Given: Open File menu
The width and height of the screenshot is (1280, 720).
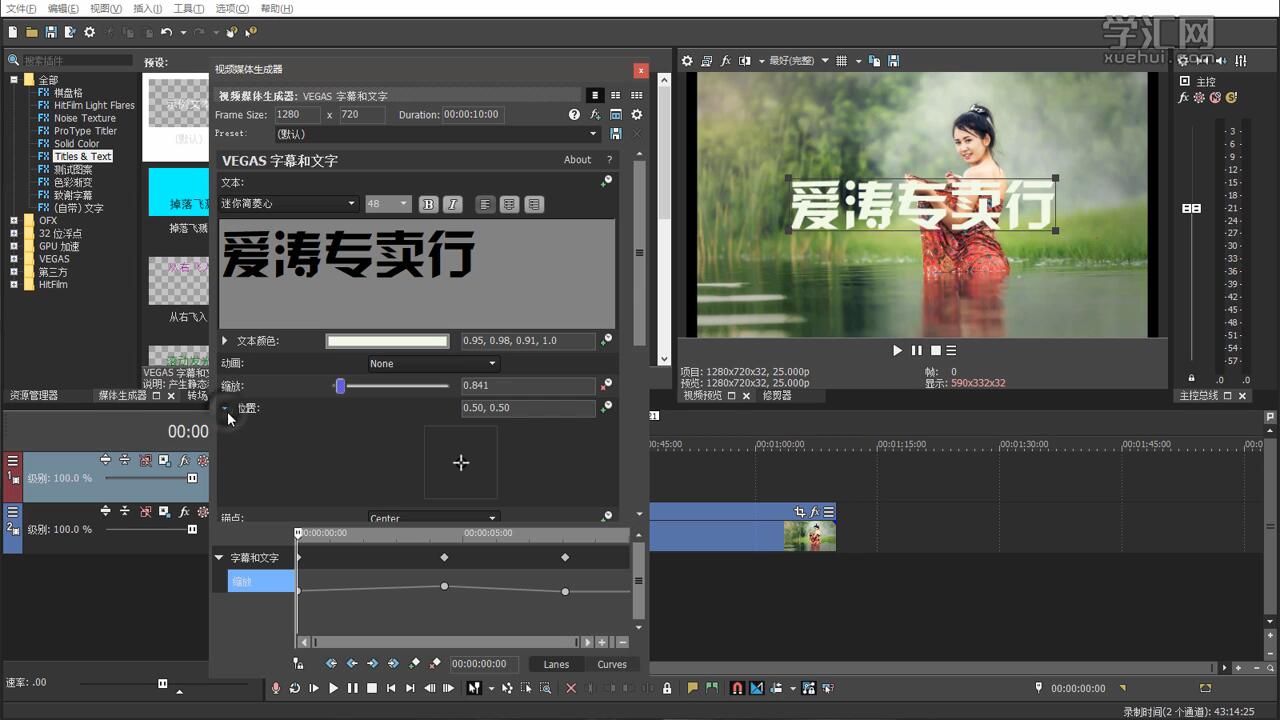Looking at the screenshot, I should [x=21, y=9].
